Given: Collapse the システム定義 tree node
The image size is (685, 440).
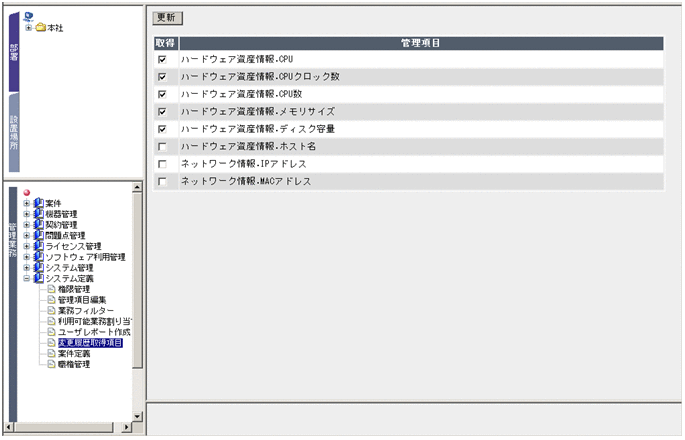Looking at the screenshot, I should pyautogui.click(x=27, y=278).
